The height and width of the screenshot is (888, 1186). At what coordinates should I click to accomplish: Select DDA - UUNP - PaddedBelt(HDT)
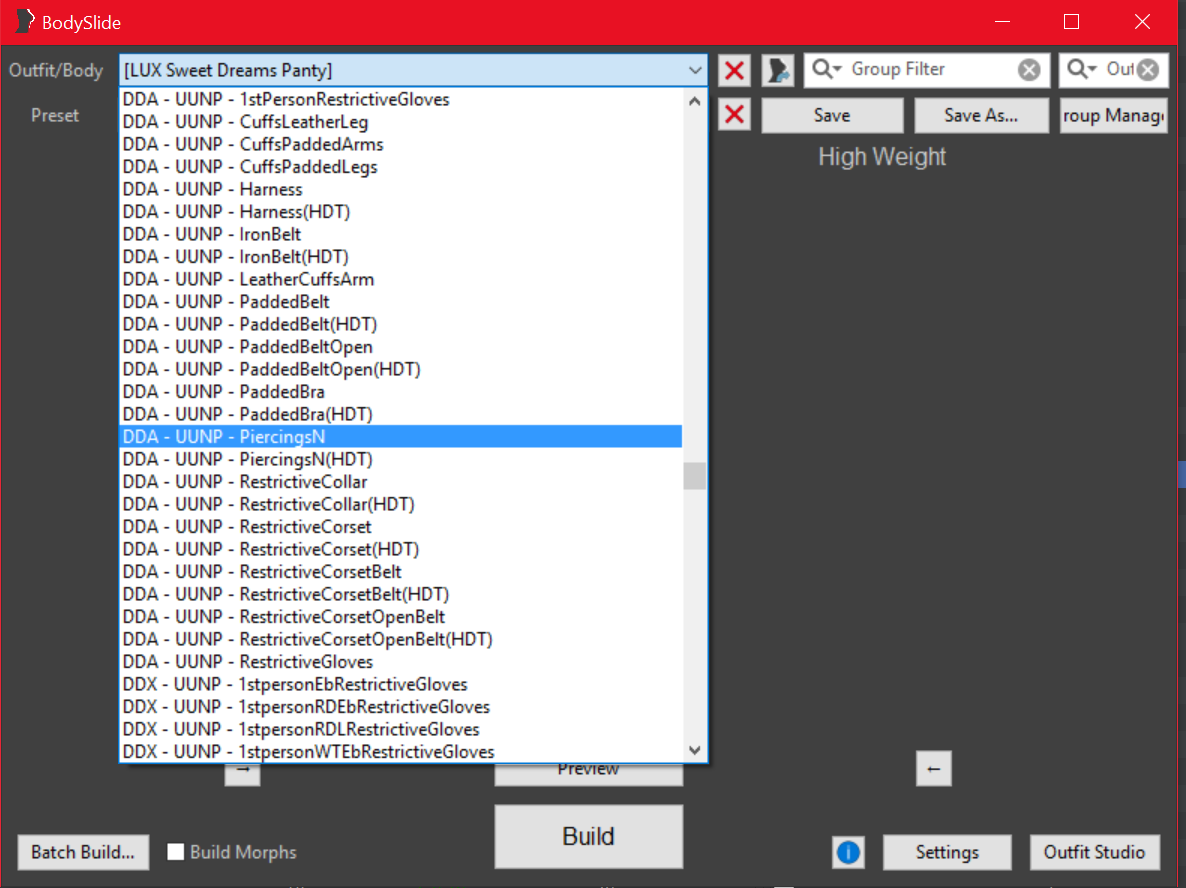401,324
